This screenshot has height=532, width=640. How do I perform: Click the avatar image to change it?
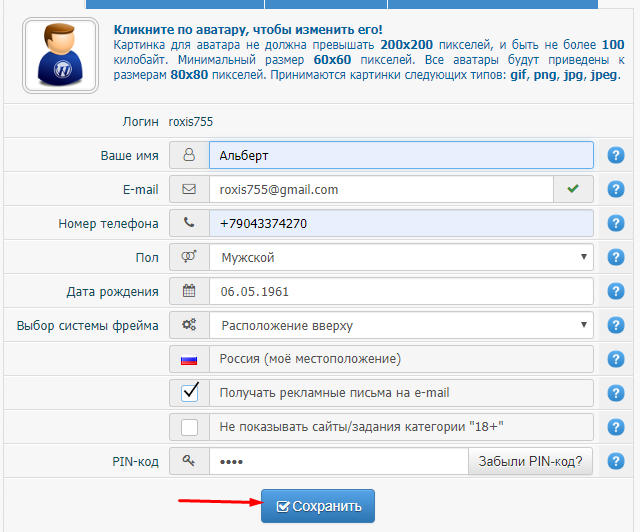(60, 55)
